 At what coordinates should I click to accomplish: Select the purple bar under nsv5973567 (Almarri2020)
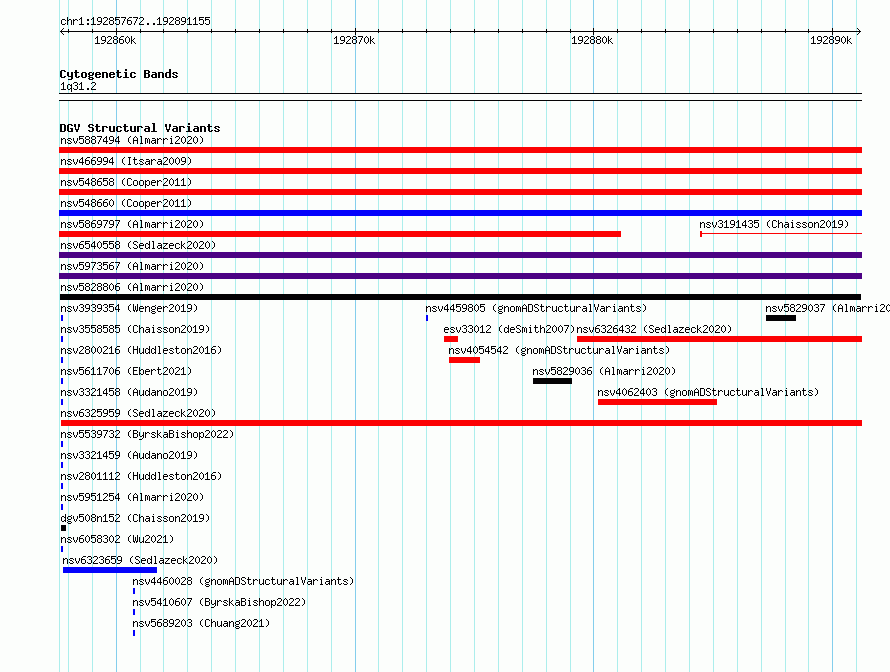[x=460, y=276]
